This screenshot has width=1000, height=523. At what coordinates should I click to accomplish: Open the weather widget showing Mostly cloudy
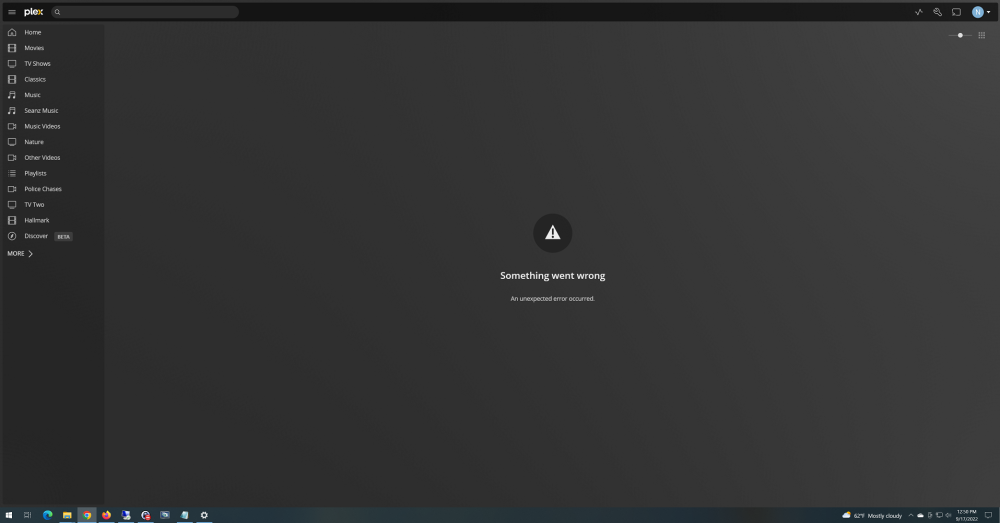point(872,515)
